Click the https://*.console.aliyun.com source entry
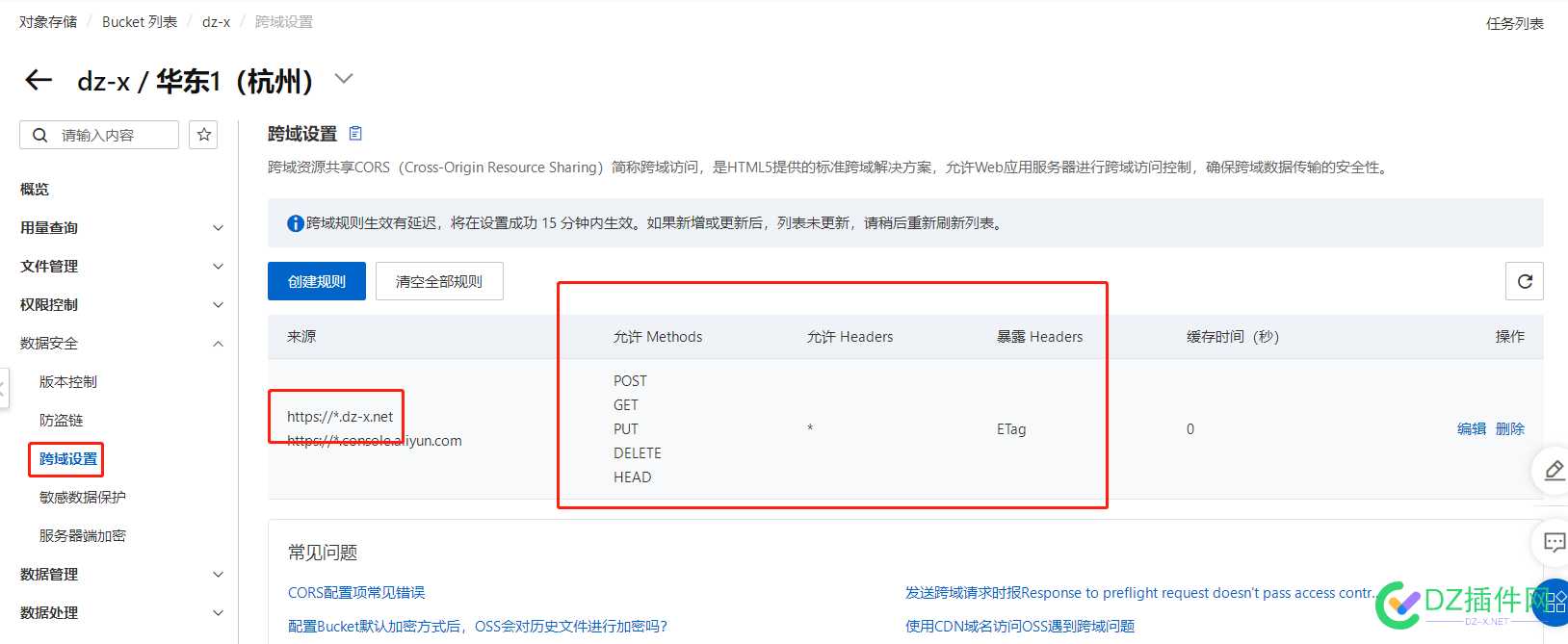The image size is (1568, 644). (x=375, y=440)
